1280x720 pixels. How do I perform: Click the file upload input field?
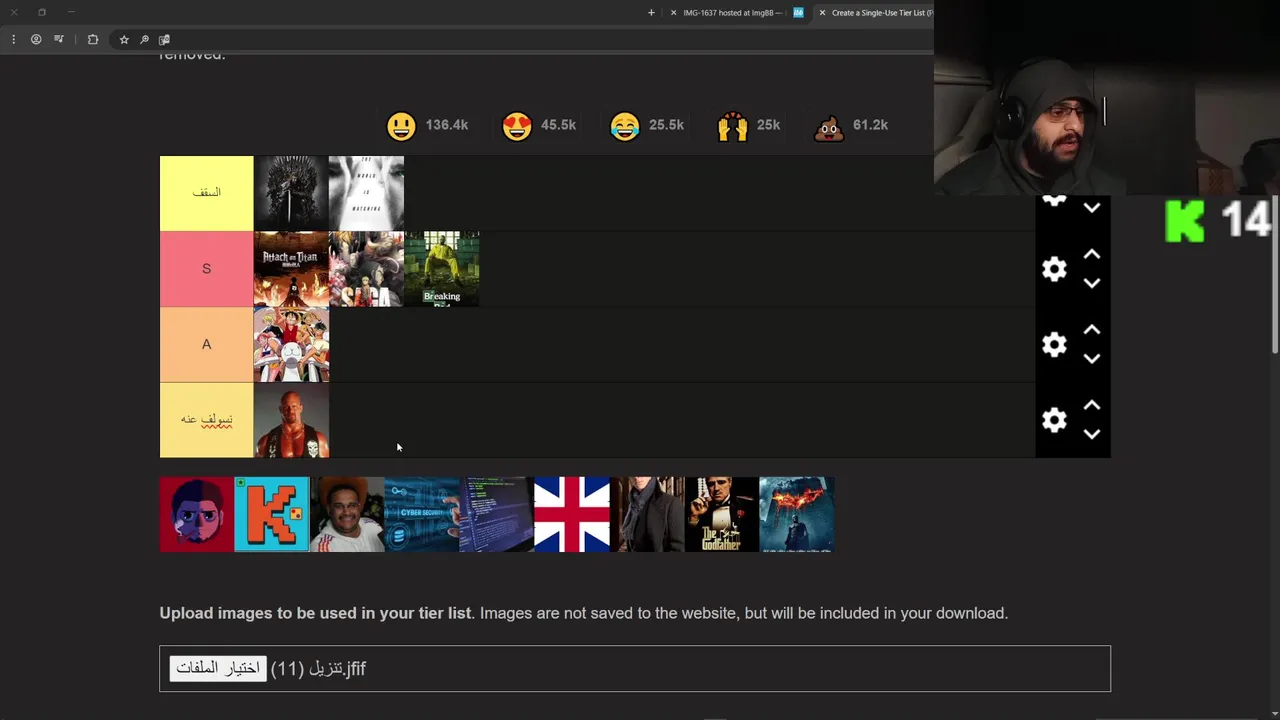click(635, 669)
